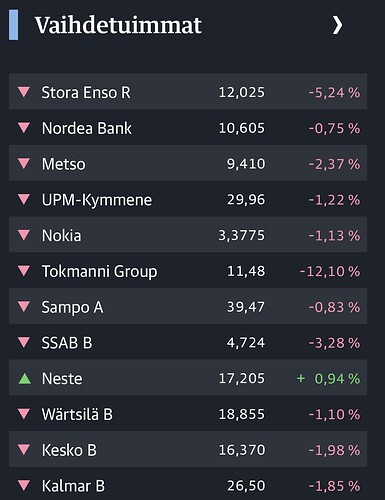Click the Wärtsilä B stock name
385x500 pixels.
point(77,414)
